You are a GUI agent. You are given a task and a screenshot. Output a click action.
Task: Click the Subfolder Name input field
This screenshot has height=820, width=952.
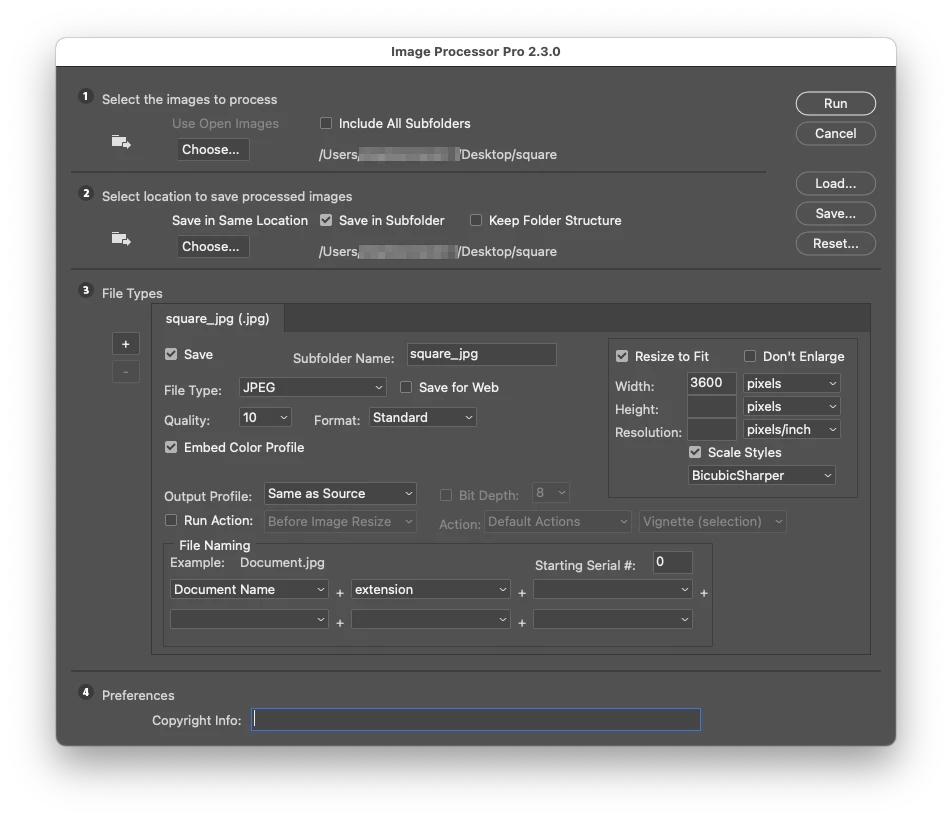click(481, 354)
